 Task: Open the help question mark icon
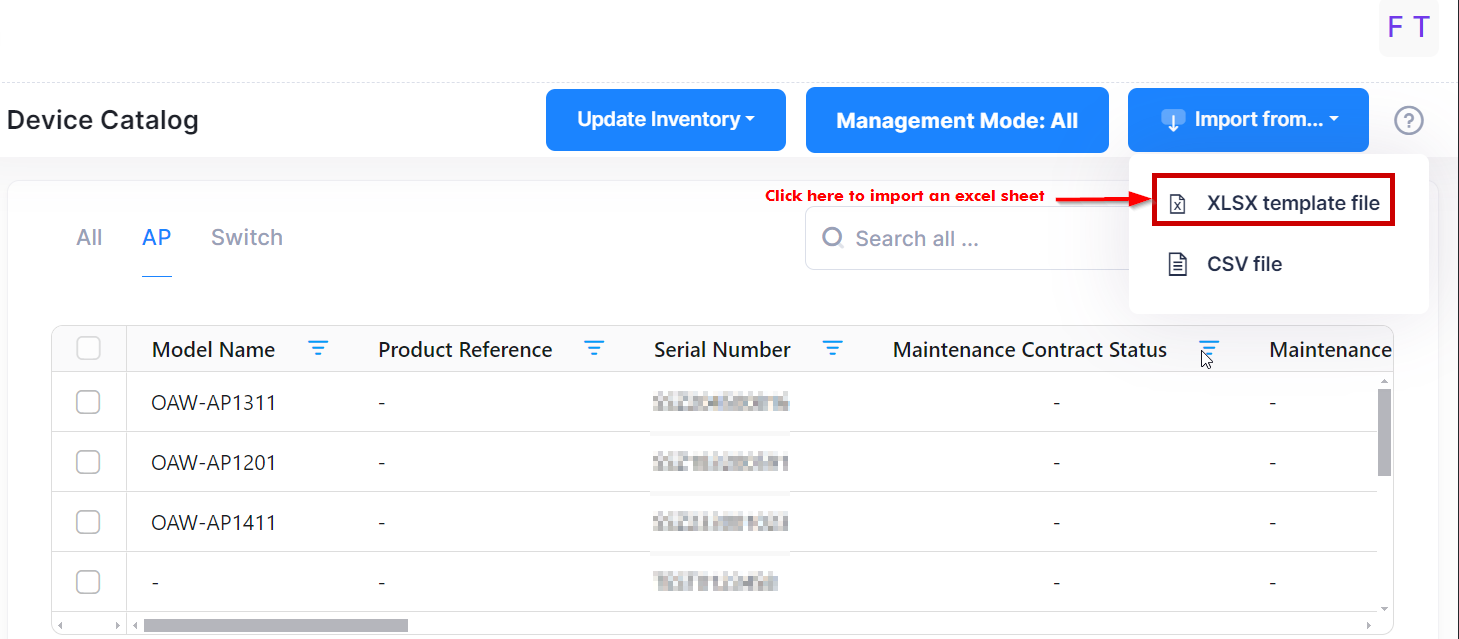(x=1408, y=121)
